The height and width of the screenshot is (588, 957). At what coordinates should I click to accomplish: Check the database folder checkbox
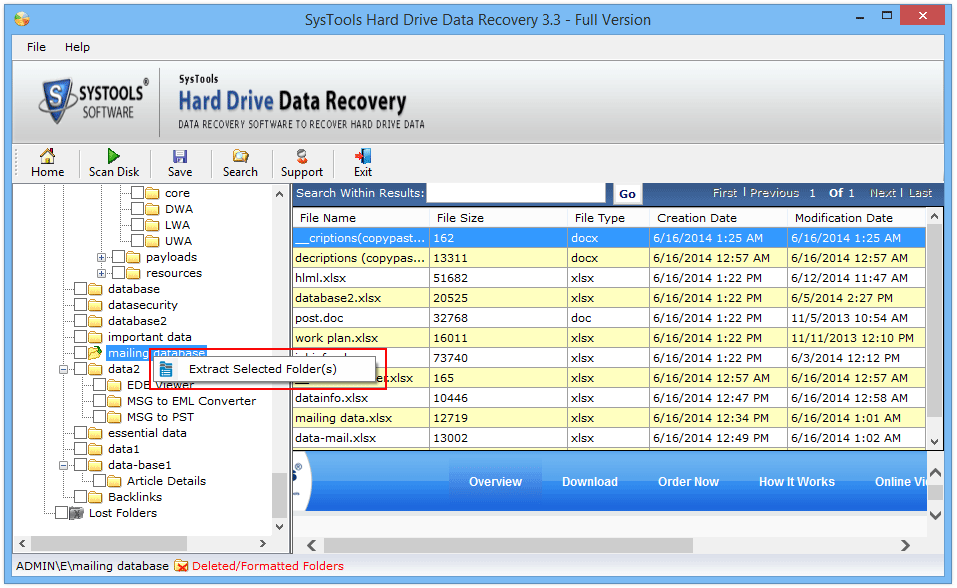point(81,289)
